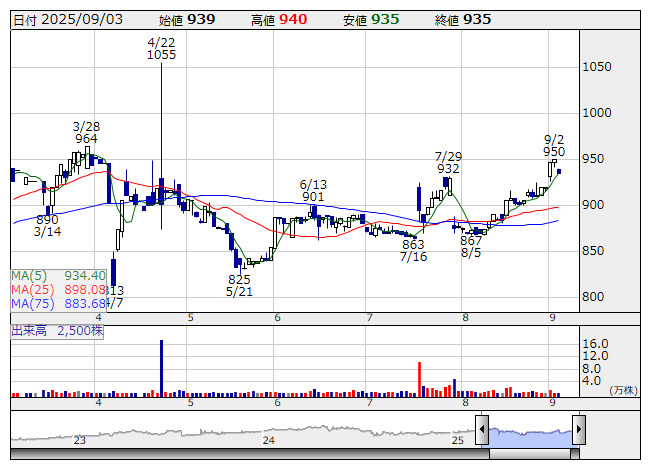The image size is (653, 470).
Task: Click the blue selected range in overview chart
Action: coord(530,432)
